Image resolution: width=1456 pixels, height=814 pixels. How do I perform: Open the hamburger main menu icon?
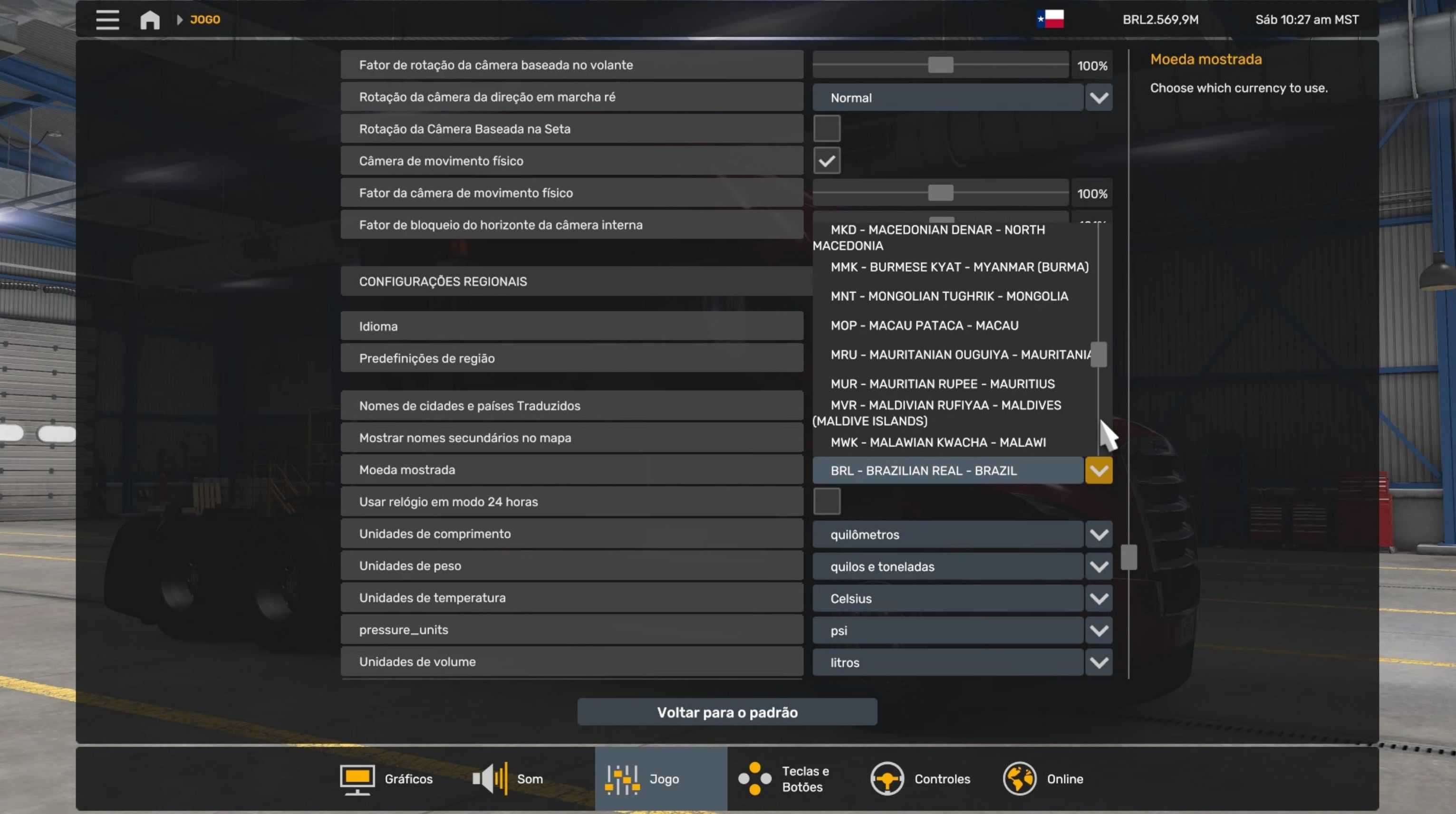pos(107,20)
